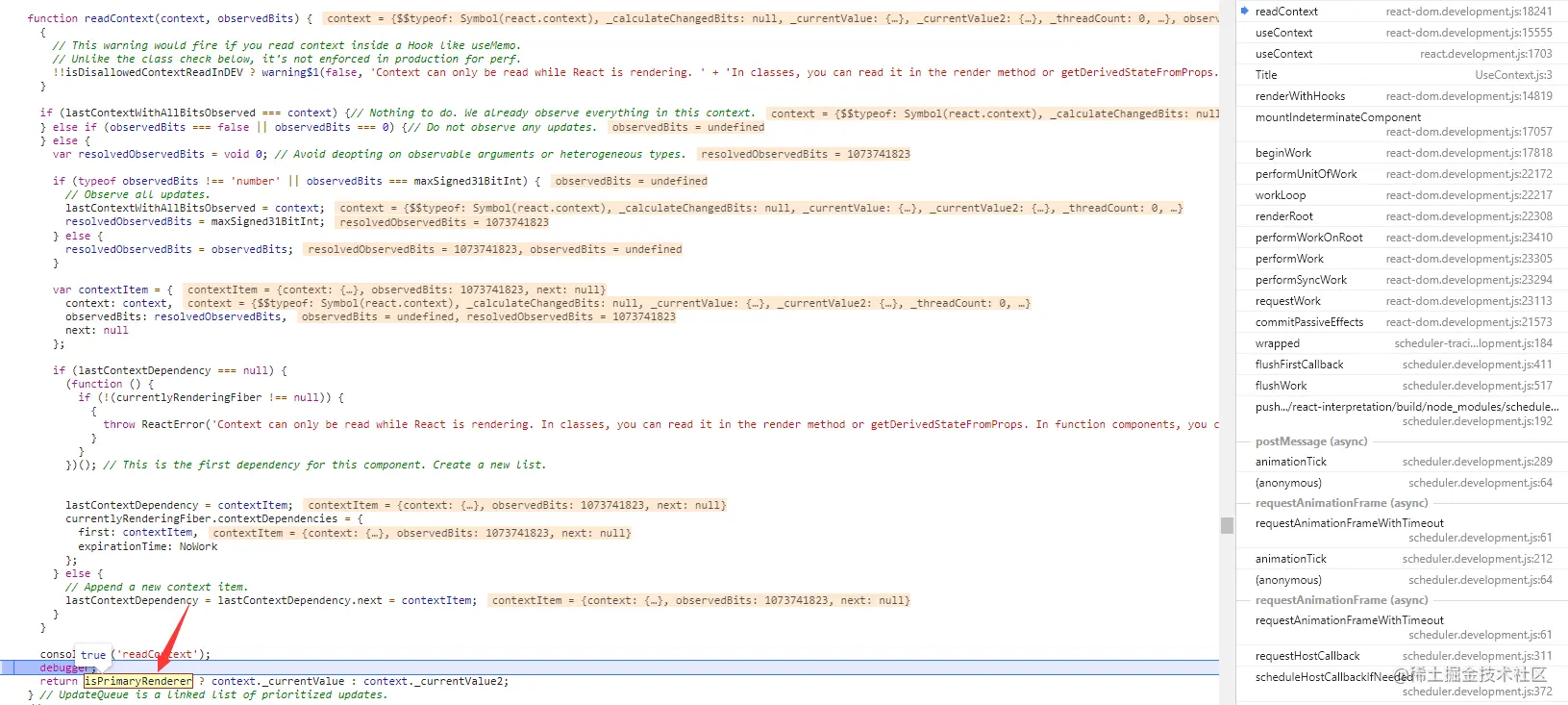Screen dimensions: 1568x705
Task: Select the requestHostCallback stack frame
Action: 1402,656
